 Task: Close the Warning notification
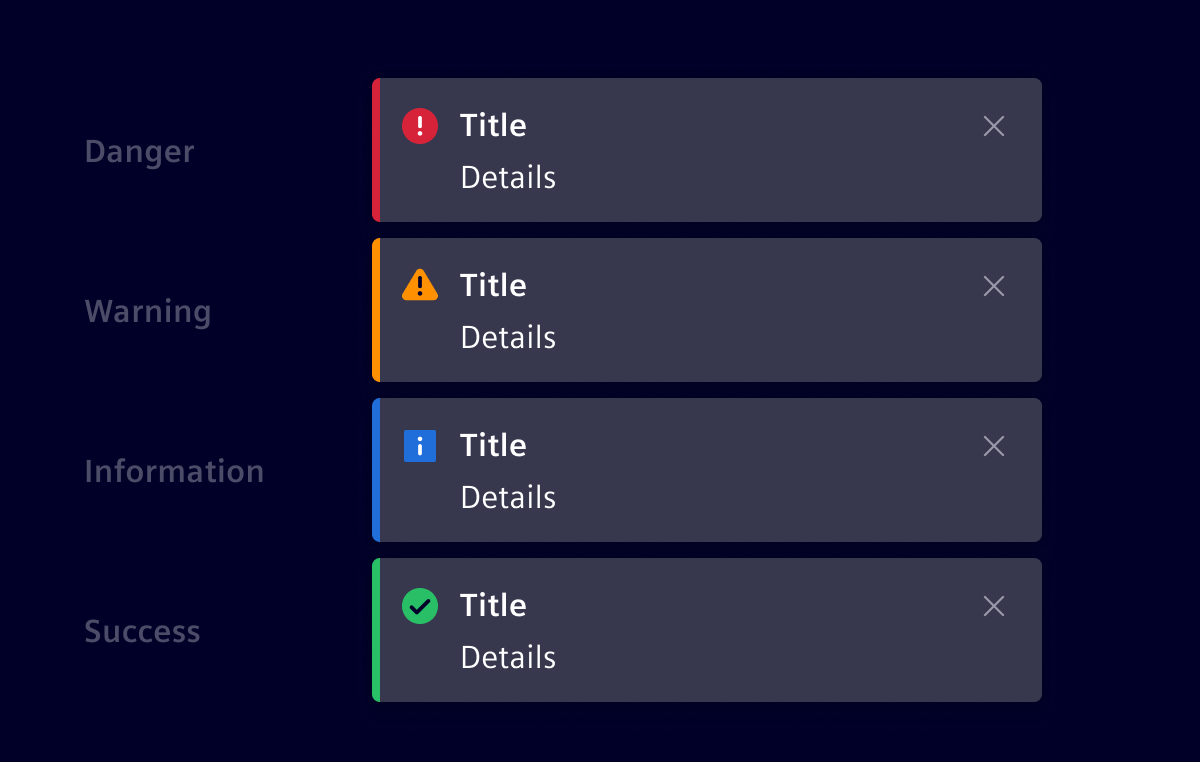tap(994, 286)
